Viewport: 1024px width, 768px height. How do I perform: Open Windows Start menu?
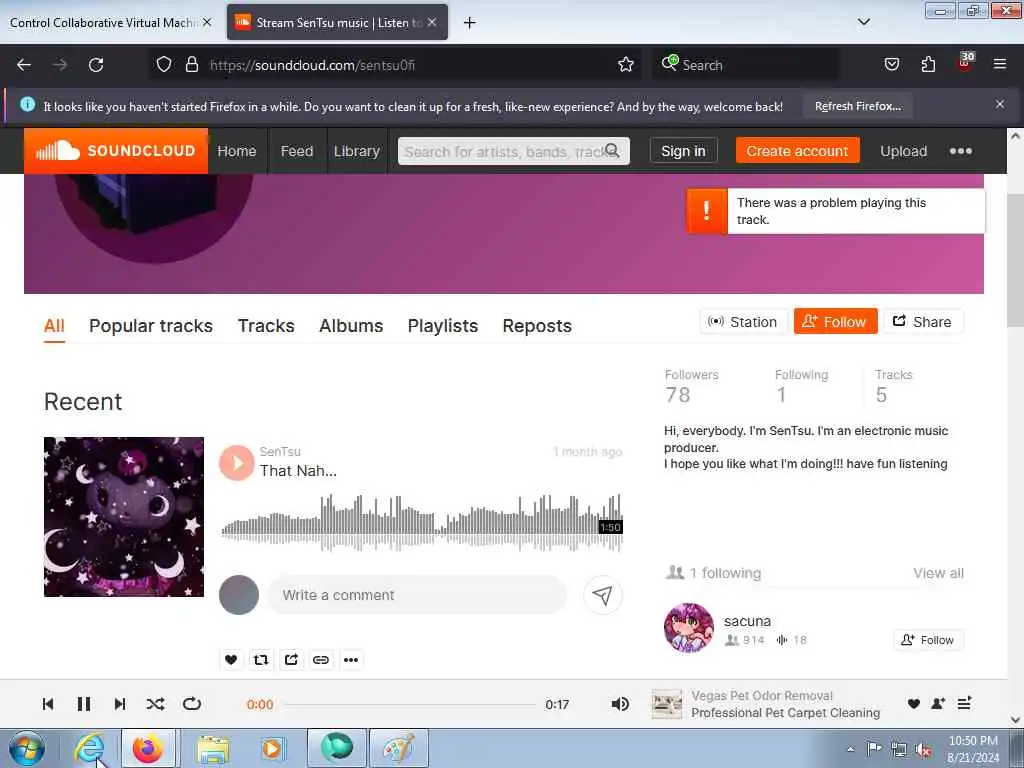(27, 748)
